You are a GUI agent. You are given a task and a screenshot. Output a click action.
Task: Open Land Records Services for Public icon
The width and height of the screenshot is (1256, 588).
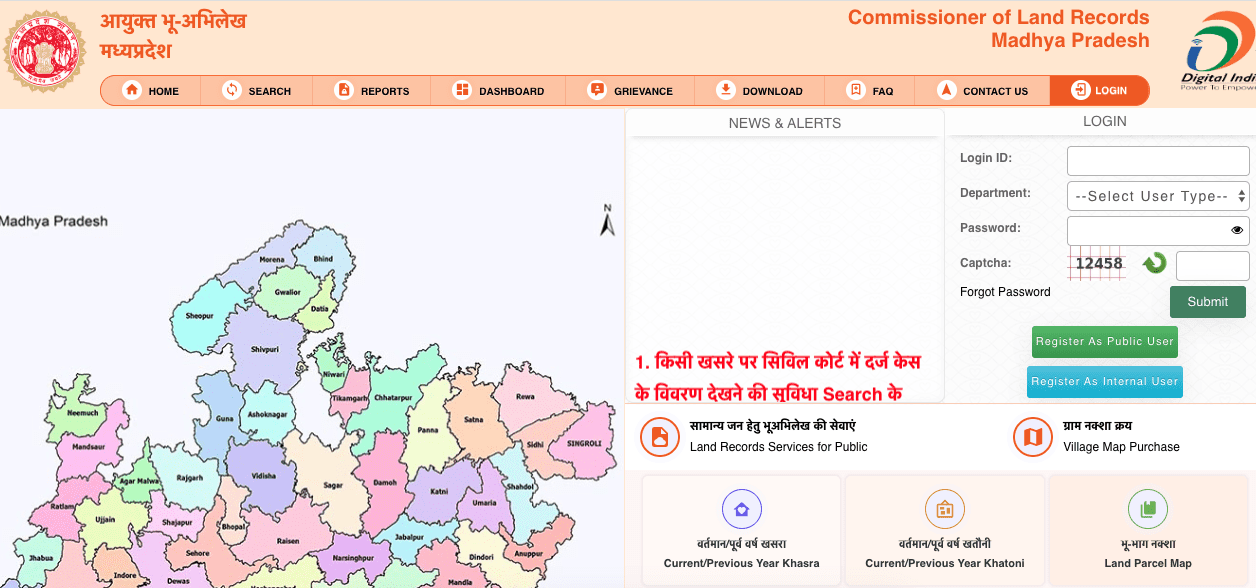660,437
